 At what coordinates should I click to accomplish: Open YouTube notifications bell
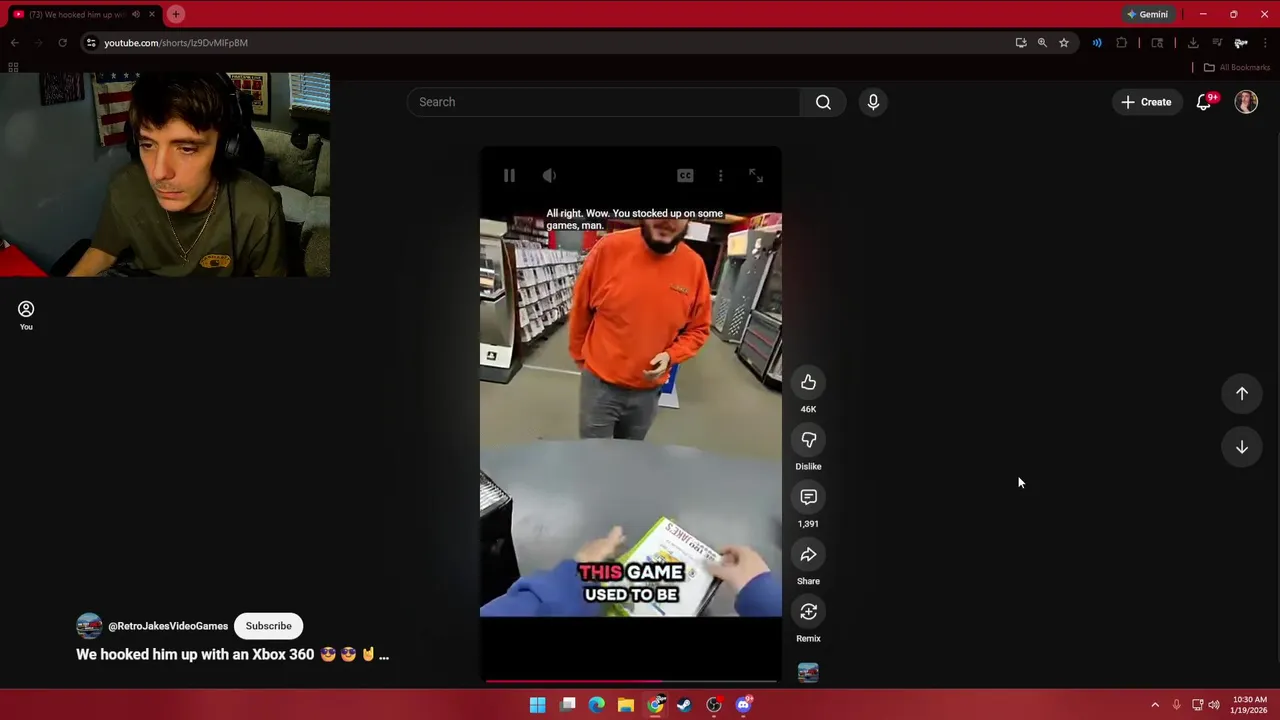(x=1204, y=102)
